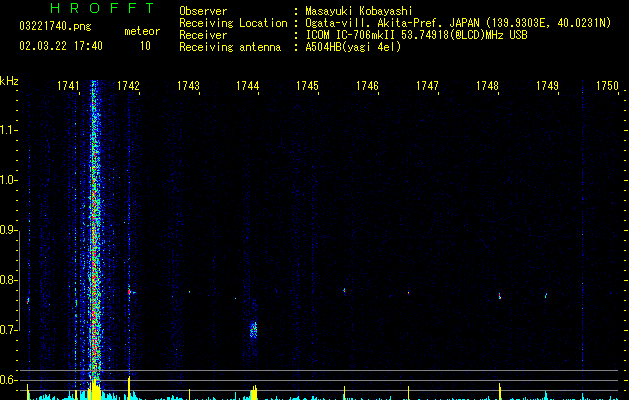Click the 1743 time marker
Image resolution: width=629 pixels, height=400 pixels.
click(188, 86)
